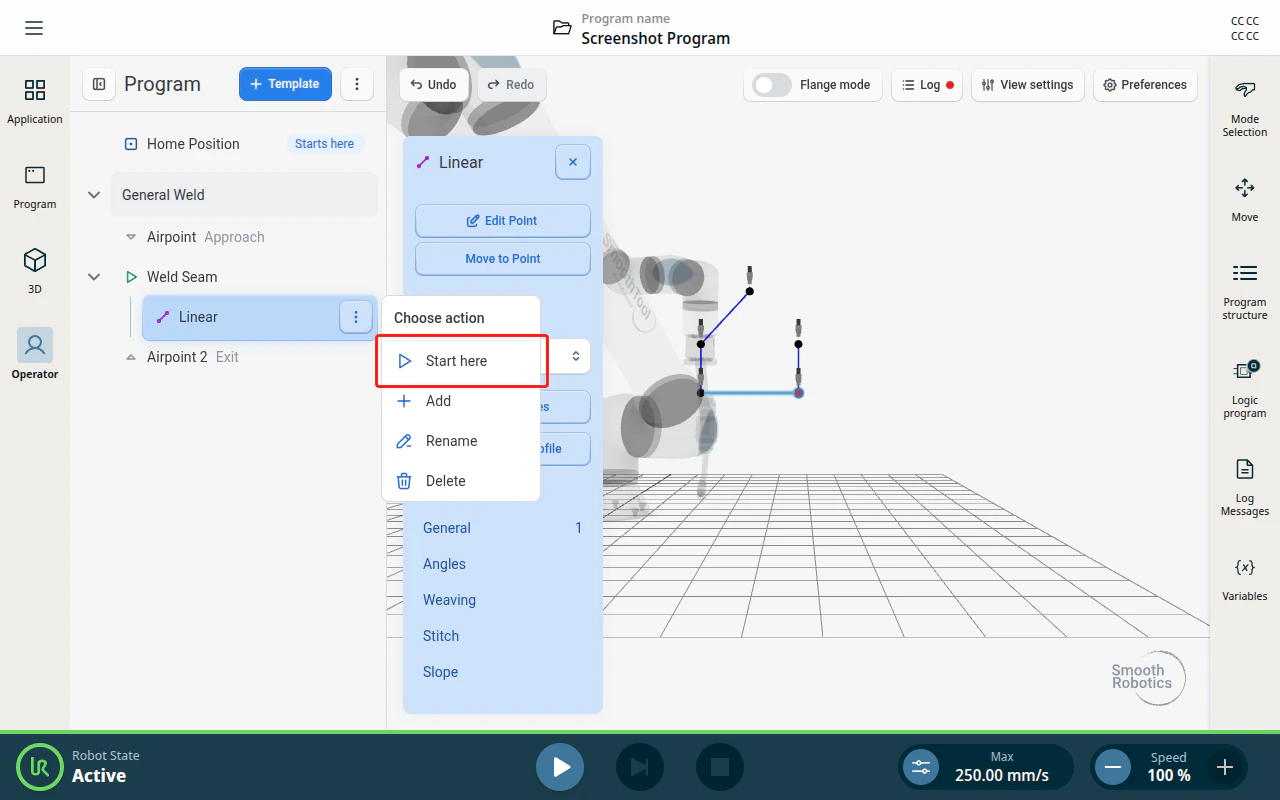
Task: Click the UR Robot State icon
Action: pos(40,767)
